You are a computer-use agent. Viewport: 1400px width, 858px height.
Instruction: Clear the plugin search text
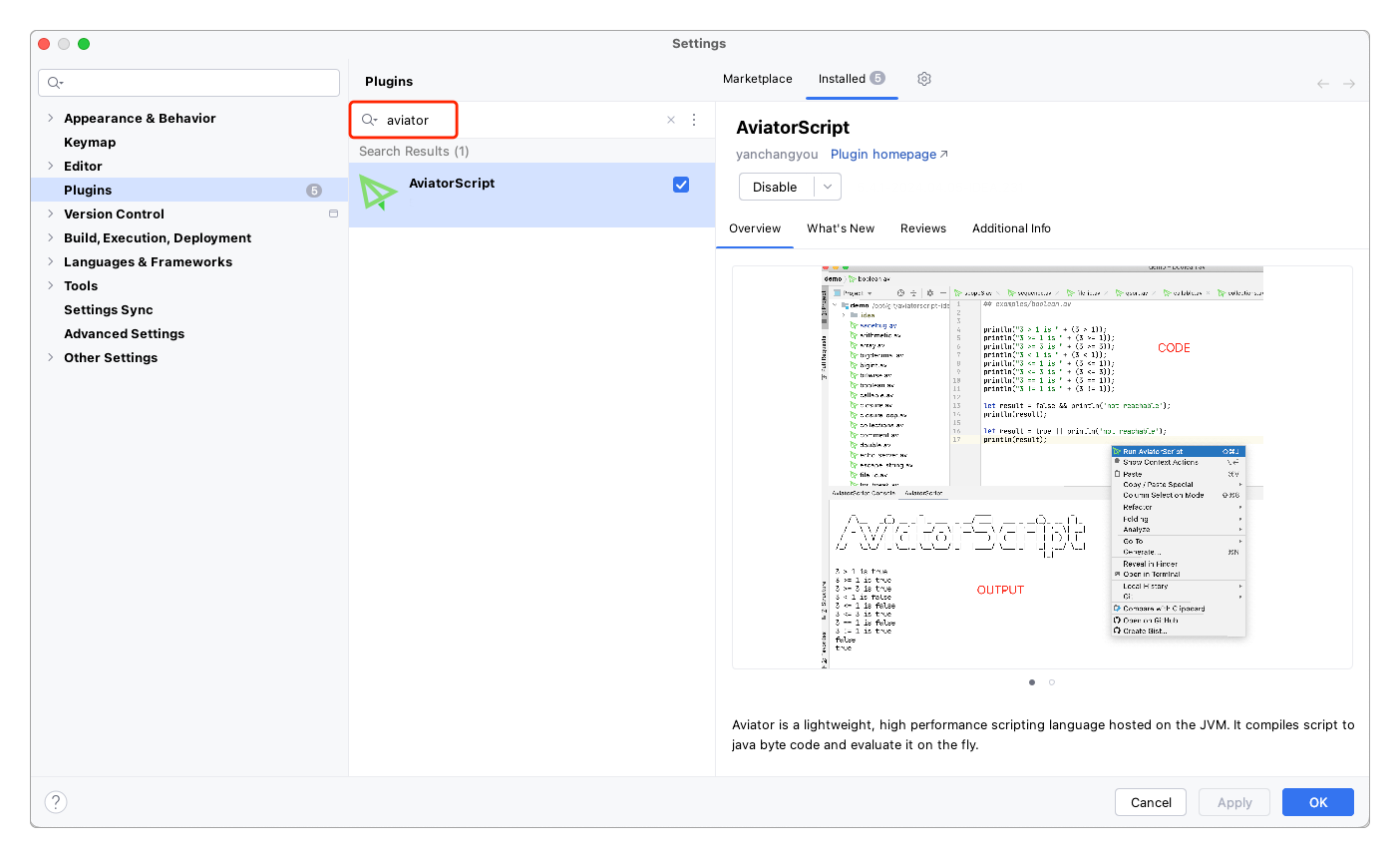[671, 120]
